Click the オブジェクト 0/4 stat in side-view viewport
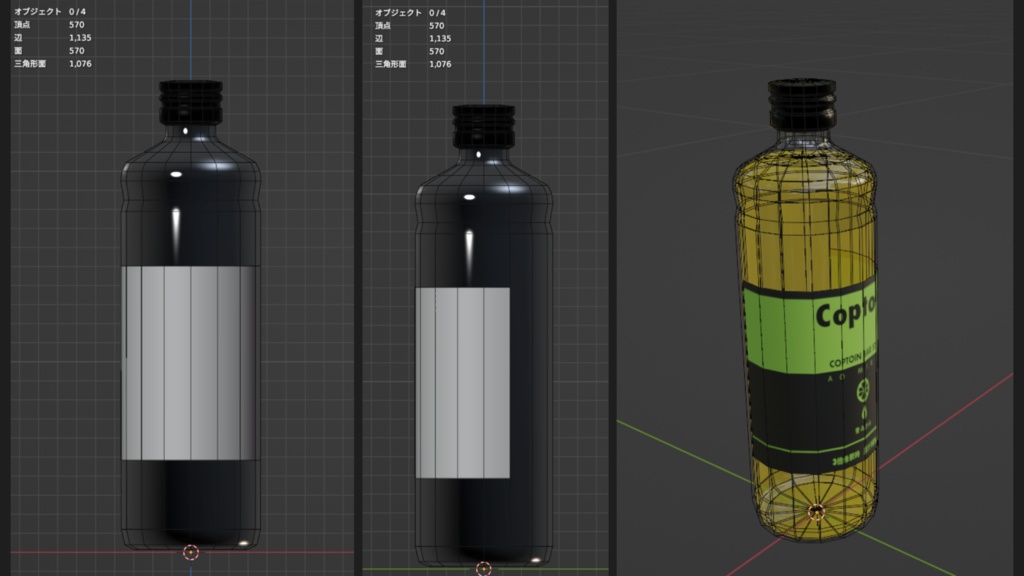Image resolution: width=1024 pixels, height=576 pixels. 410,13
